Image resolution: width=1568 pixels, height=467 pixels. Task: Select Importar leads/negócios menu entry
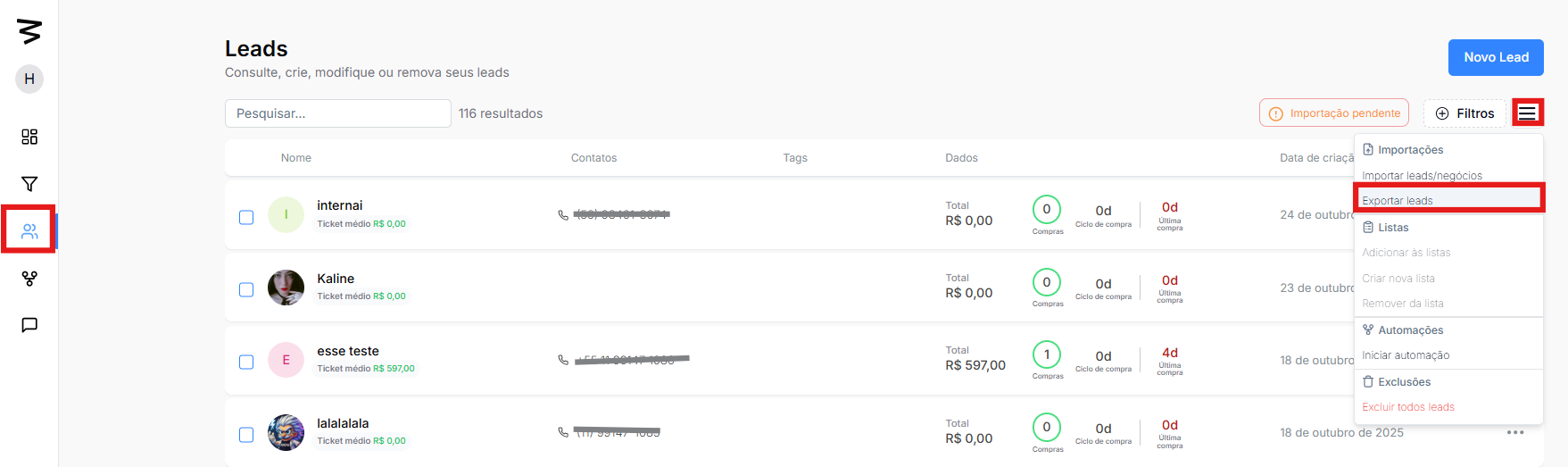1422,176
